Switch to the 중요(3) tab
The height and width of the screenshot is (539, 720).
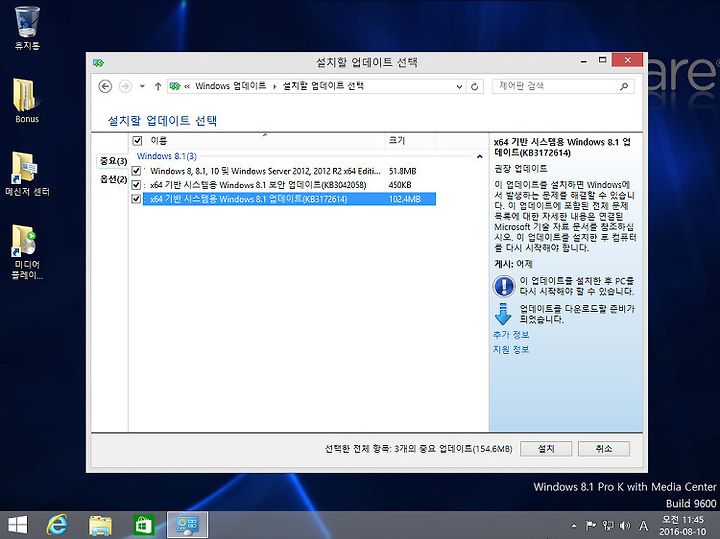click(x=113, y=161)
